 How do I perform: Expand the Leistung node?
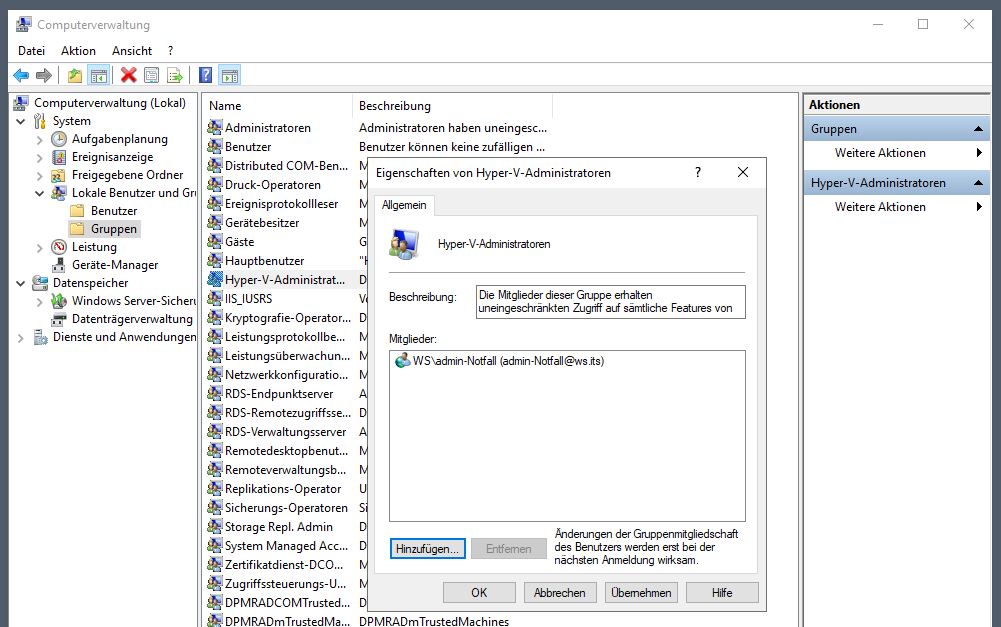(x=40, y=247)
